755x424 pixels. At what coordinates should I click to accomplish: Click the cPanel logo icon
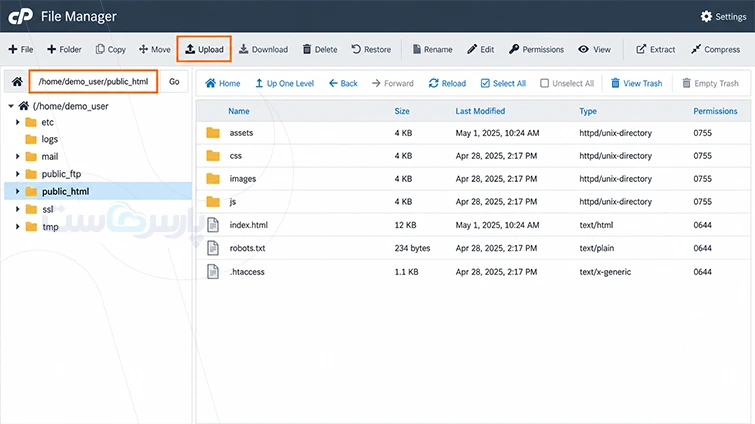pyautogui.click(x=21, y=16)
